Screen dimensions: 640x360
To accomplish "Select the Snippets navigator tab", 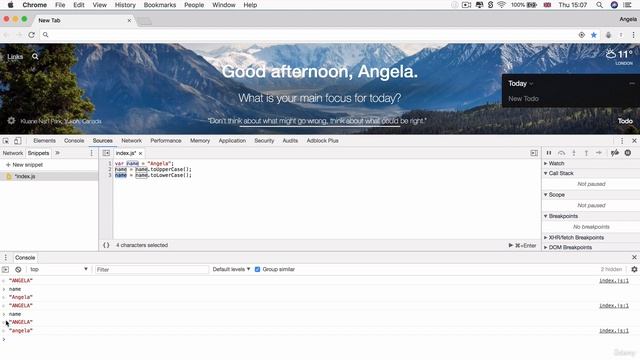I will tap(38, 153).
